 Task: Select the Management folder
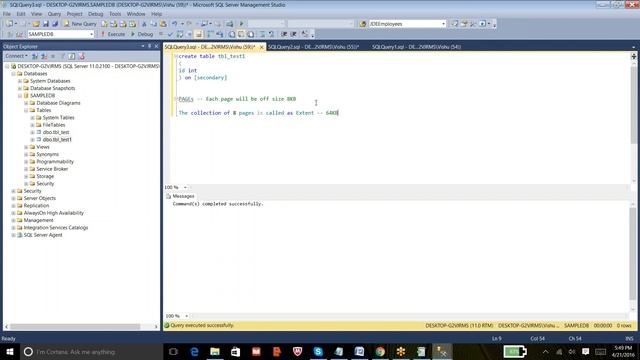click(38, 220)
